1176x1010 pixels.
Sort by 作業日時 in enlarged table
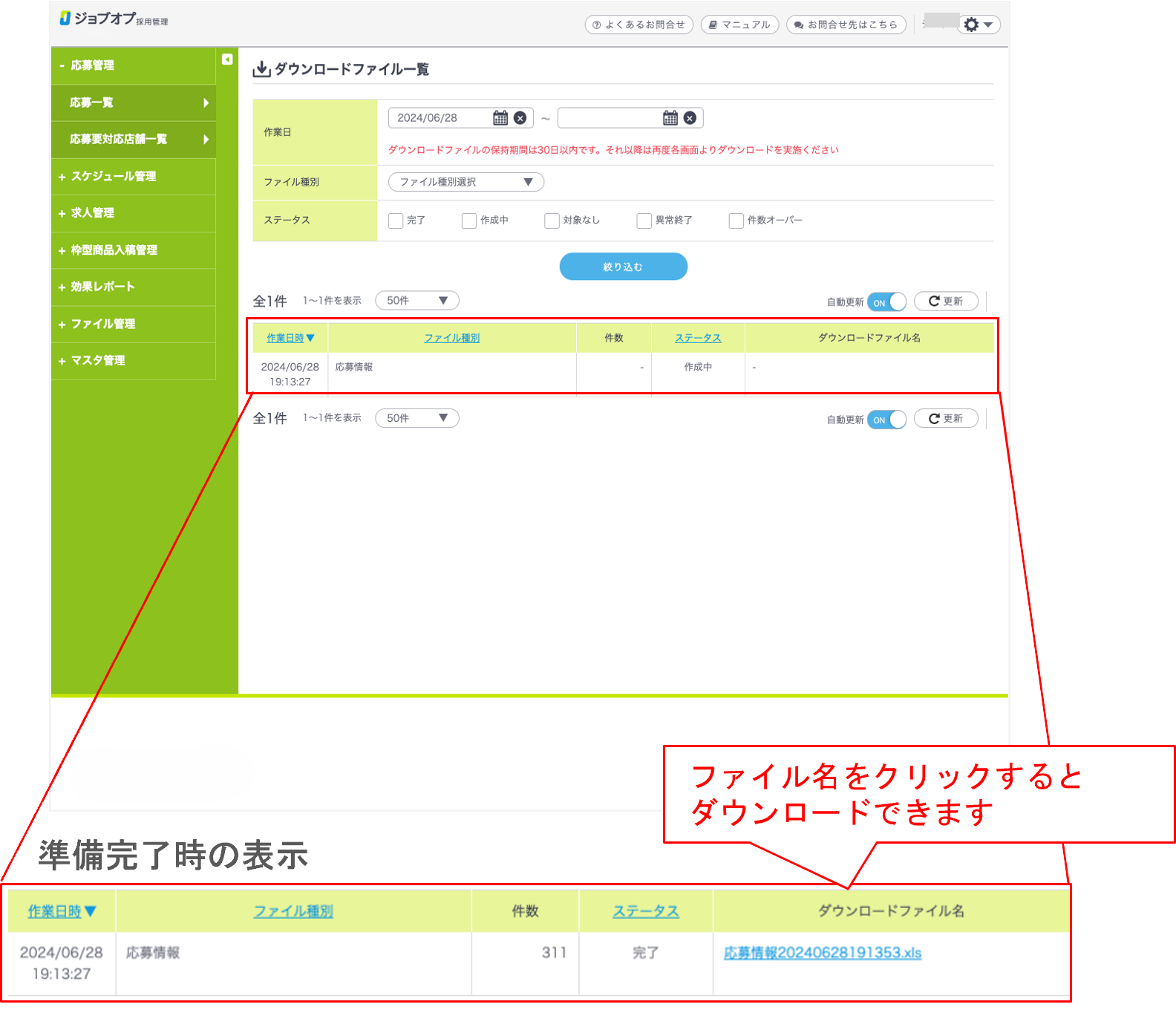62,911
